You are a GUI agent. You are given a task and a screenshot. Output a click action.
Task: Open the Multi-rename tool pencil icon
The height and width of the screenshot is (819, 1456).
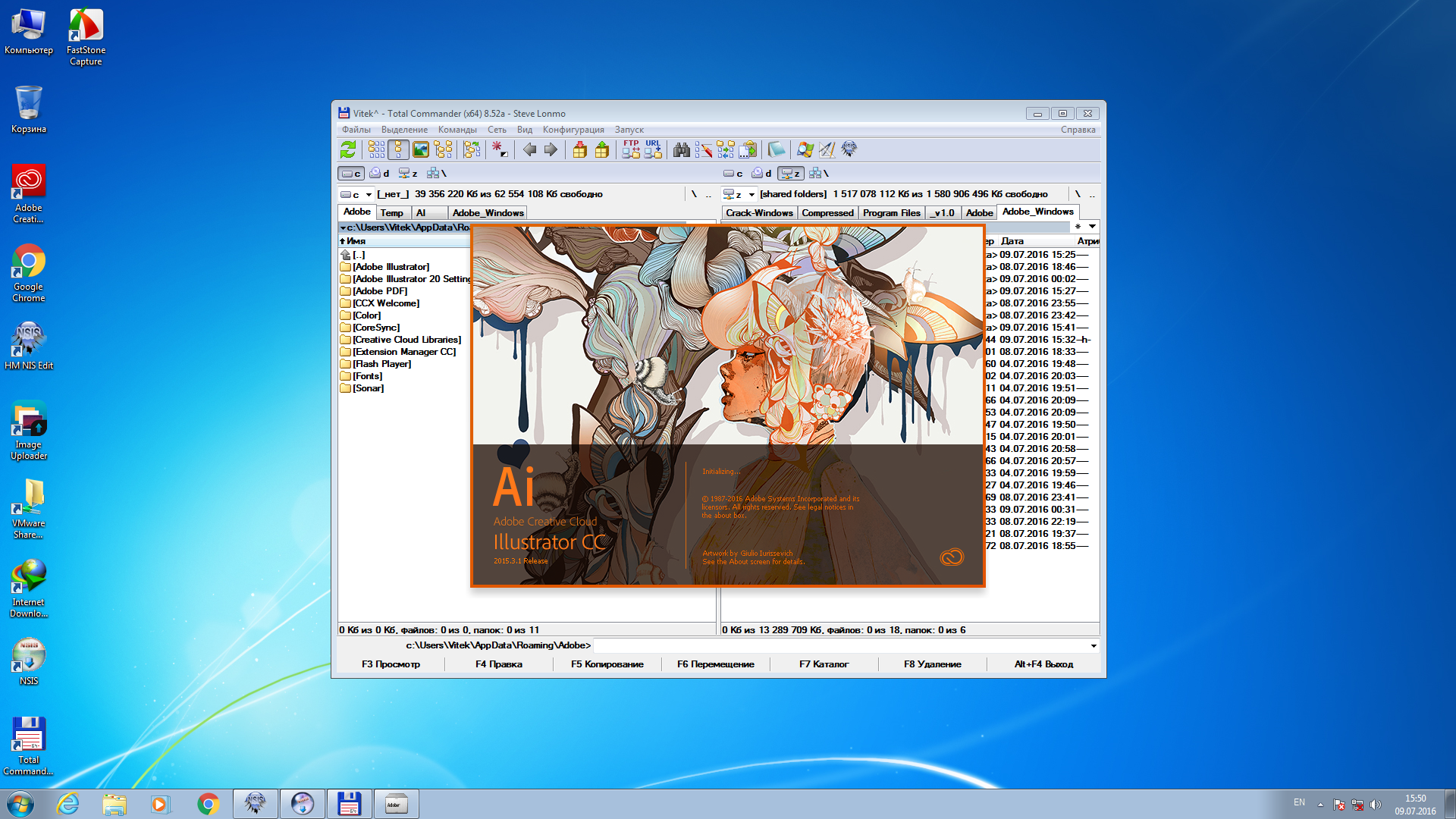(x=704, y=149)
